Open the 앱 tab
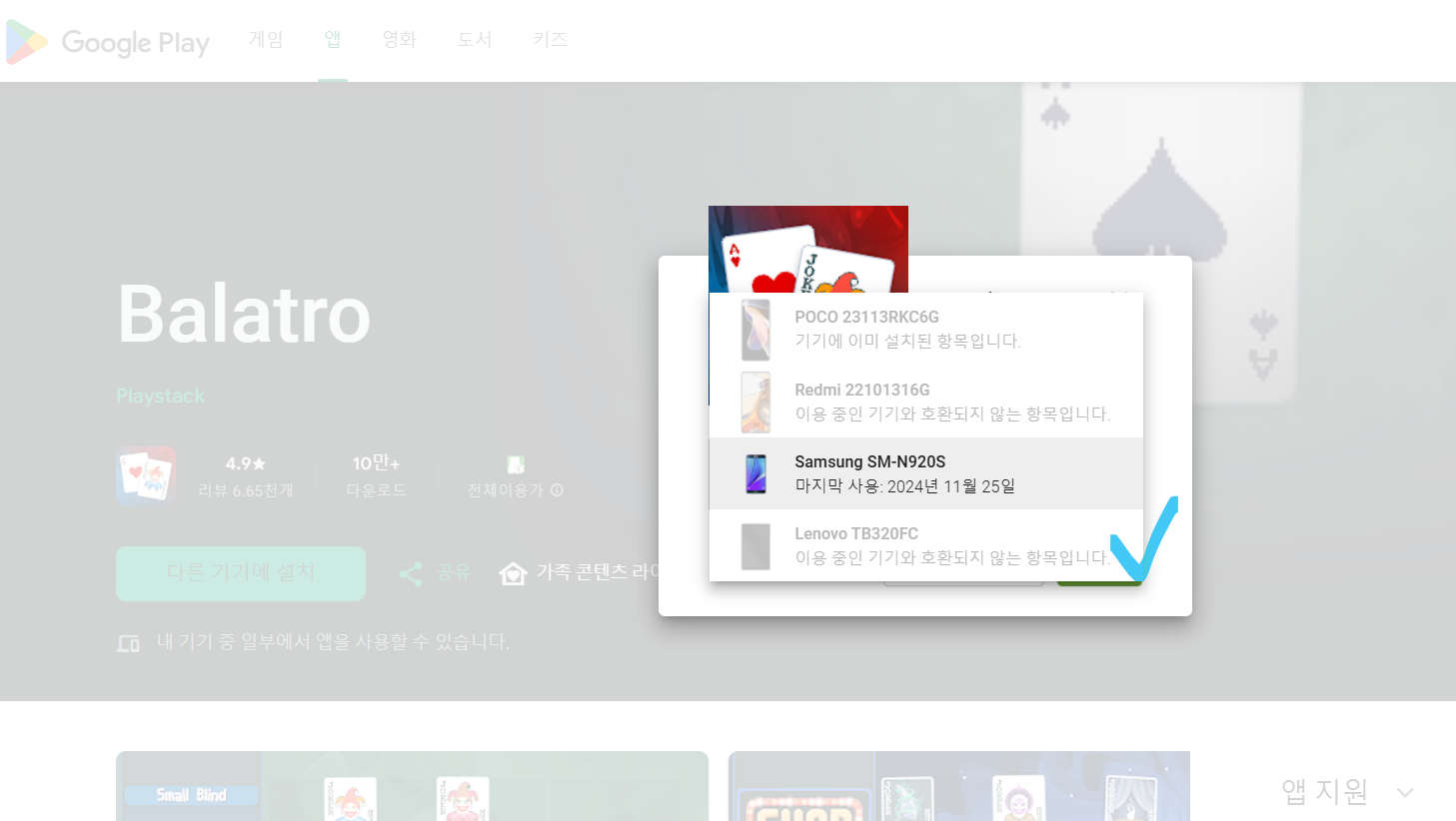The height and width of the screenshot is (821, 1456). [x=333, y=39]
